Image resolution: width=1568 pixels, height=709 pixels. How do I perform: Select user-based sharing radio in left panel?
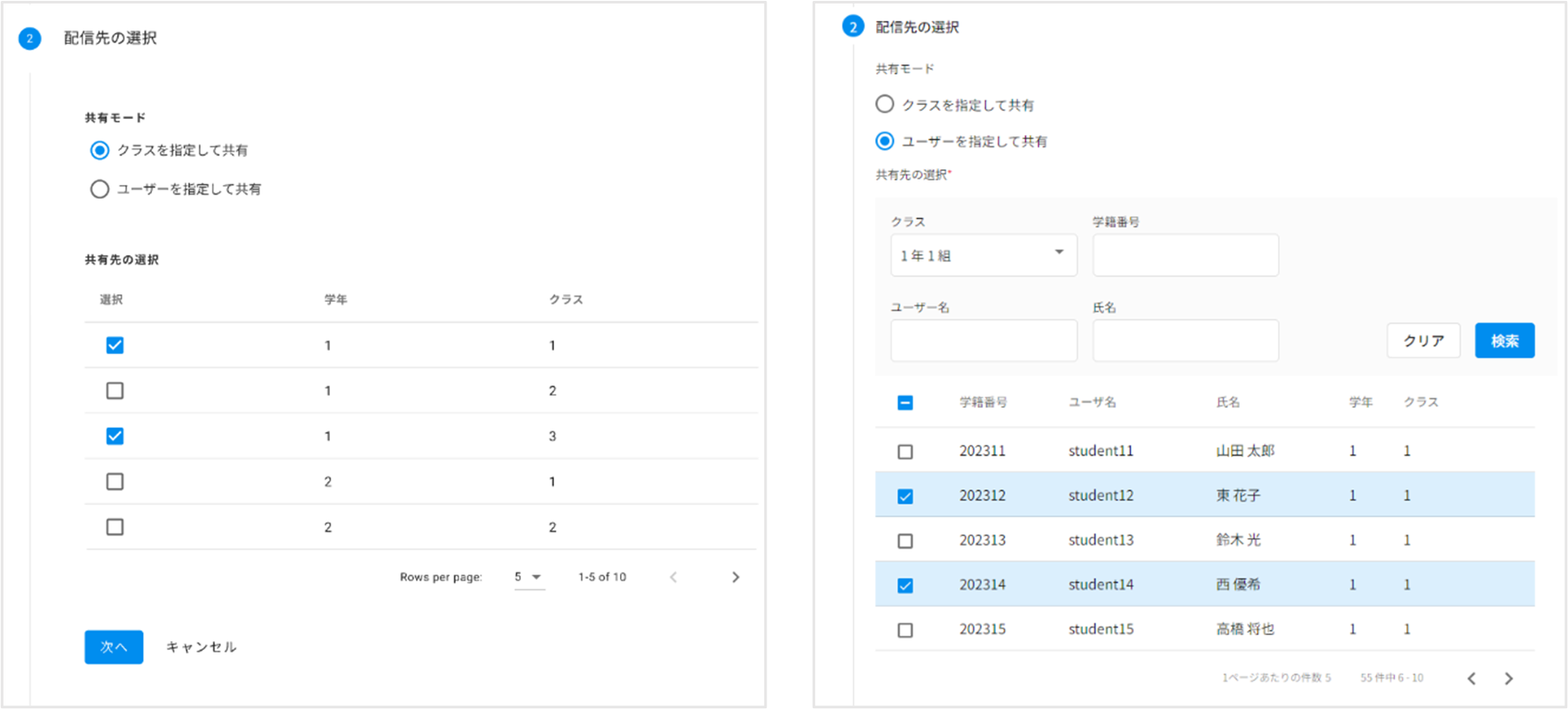100,189
